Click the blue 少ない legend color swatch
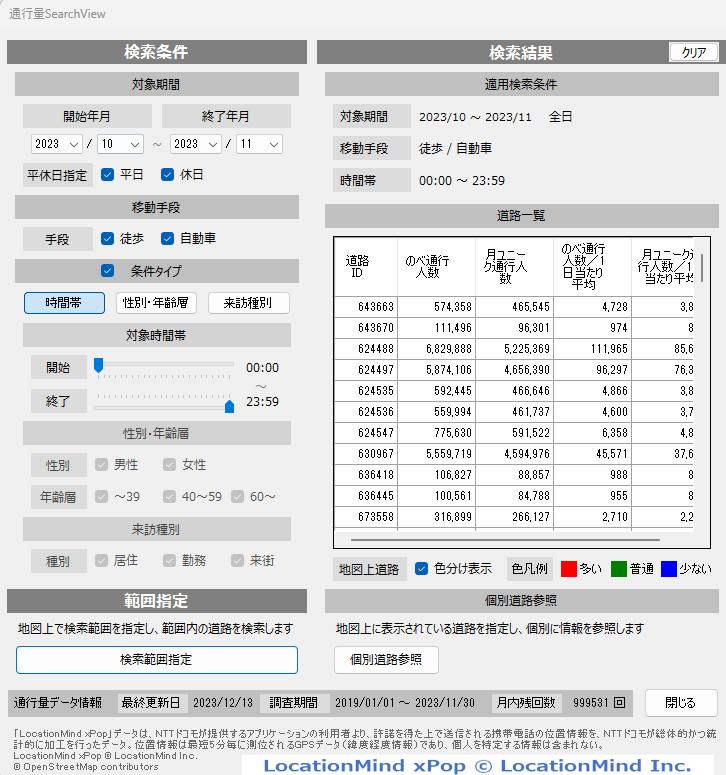 (x=669, y=569)
